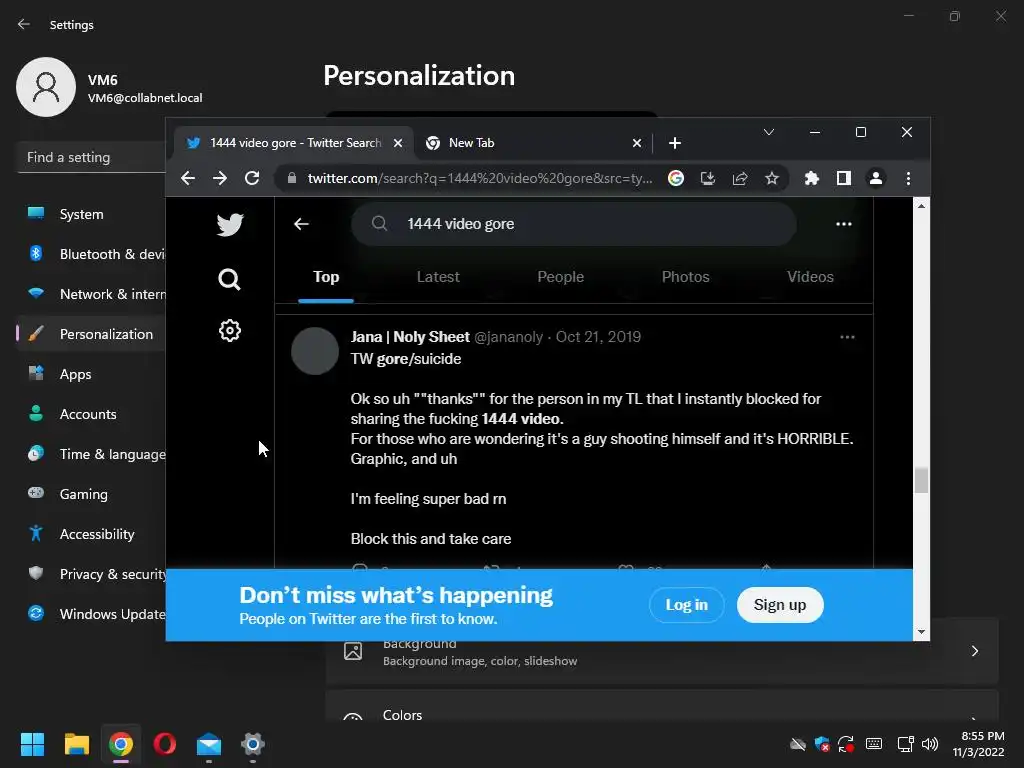The width and height of the screenshot is (1024, 768).
Task: Open clock showing 8:55 PM
Action: 979,744
